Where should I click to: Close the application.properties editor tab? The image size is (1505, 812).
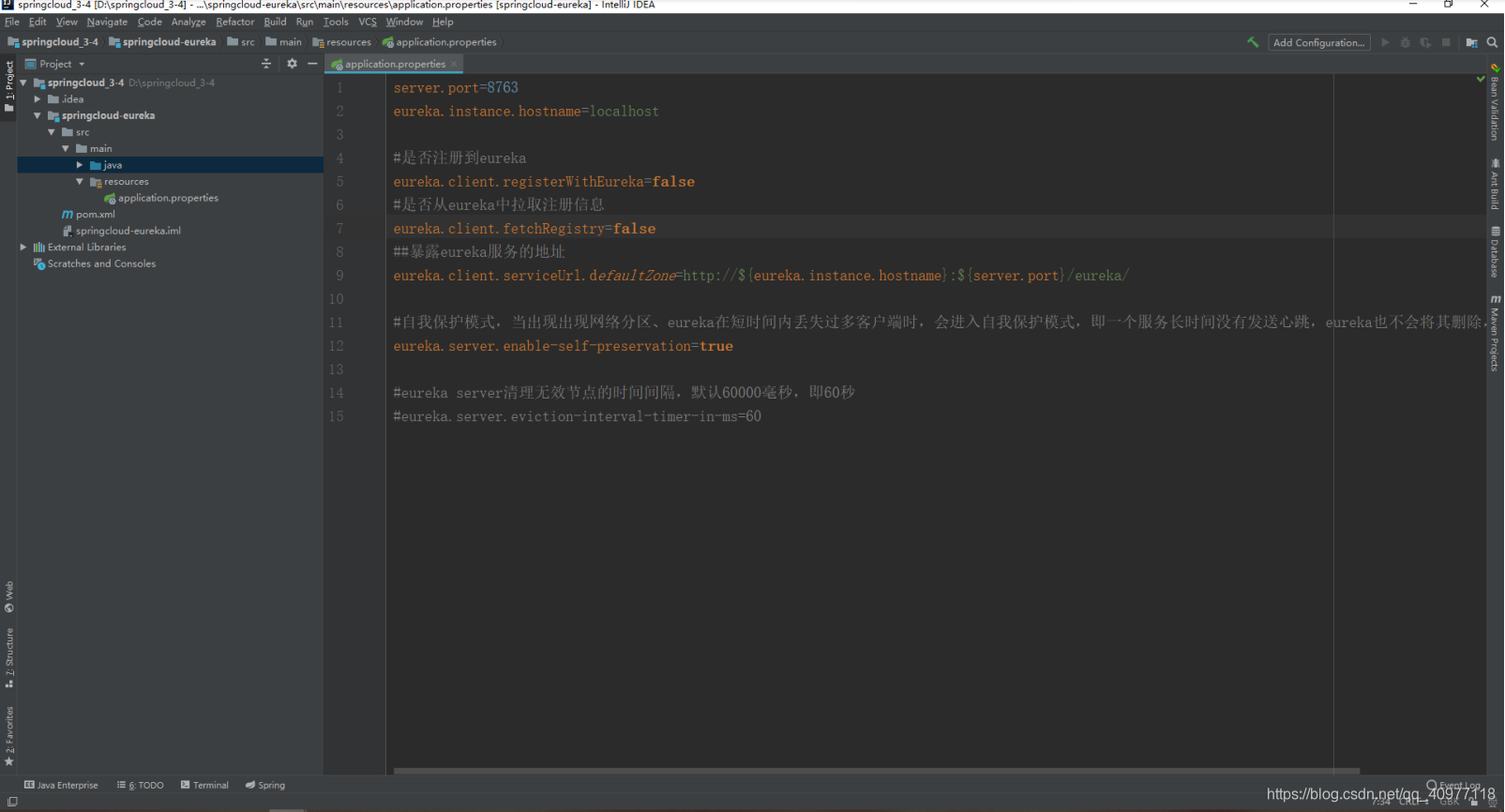pyautogui.click(x=454, y=64)
